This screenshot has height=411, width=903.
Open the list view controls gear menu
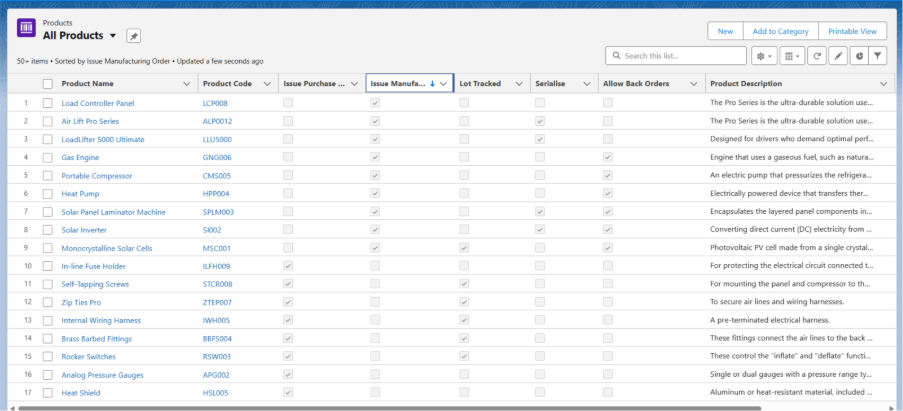coord(764,56)
